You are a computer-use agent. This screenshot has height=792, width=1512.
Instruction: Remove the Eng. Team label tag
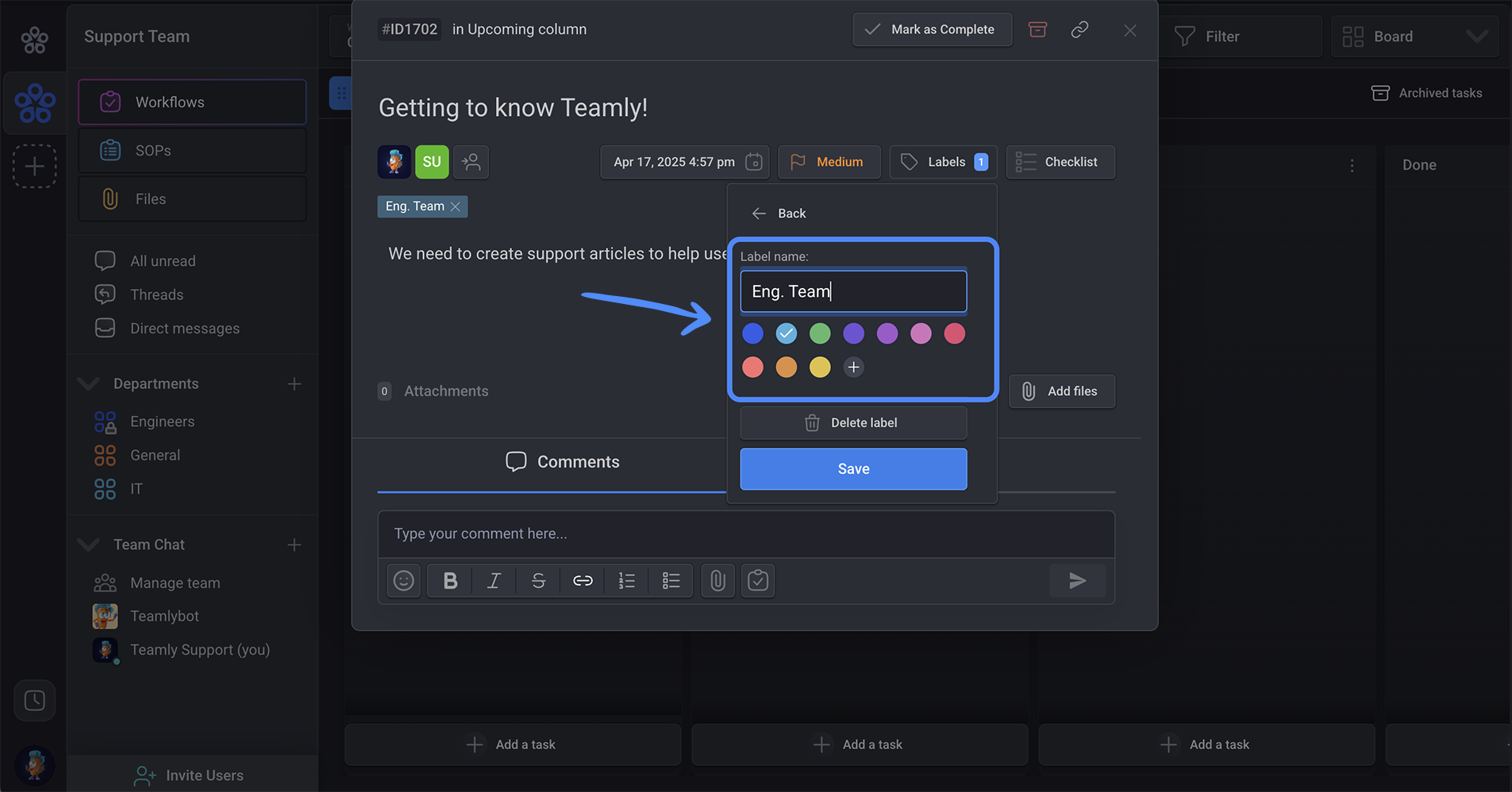pyautogui.click(x=456, y=206)
